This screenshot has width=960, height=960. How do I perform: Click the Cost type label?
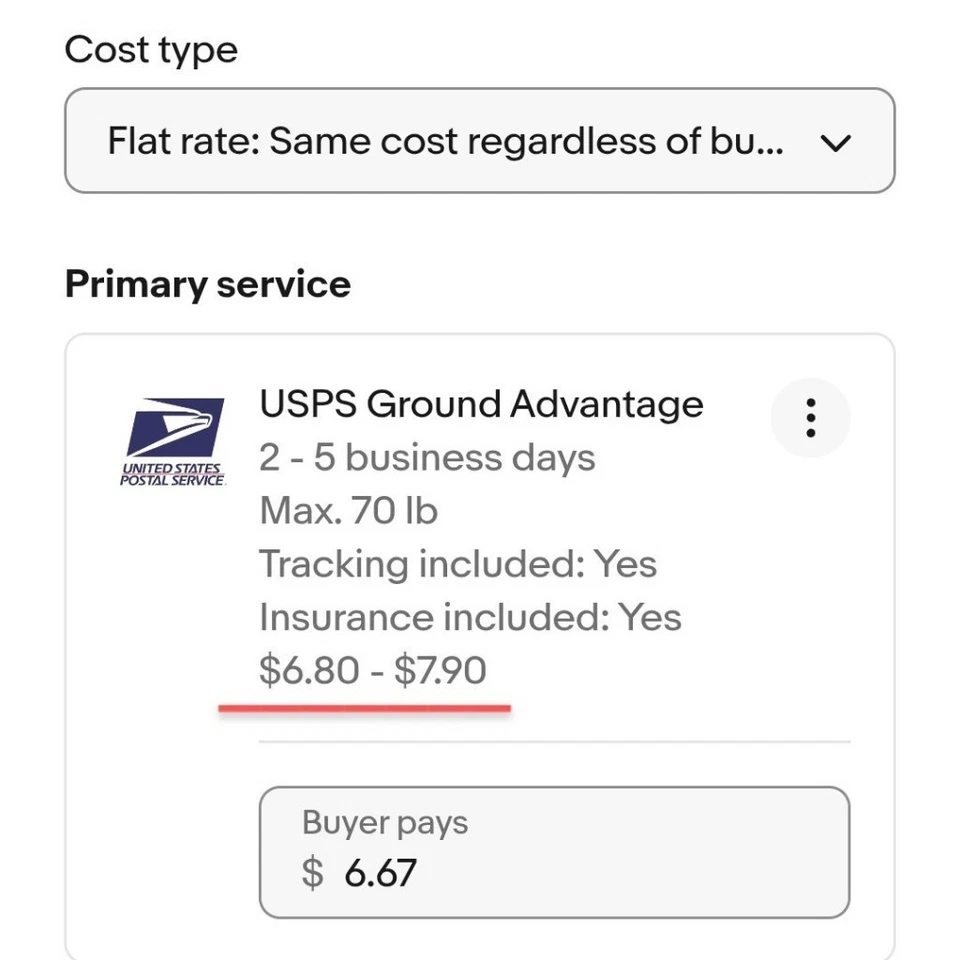[151, 49]
